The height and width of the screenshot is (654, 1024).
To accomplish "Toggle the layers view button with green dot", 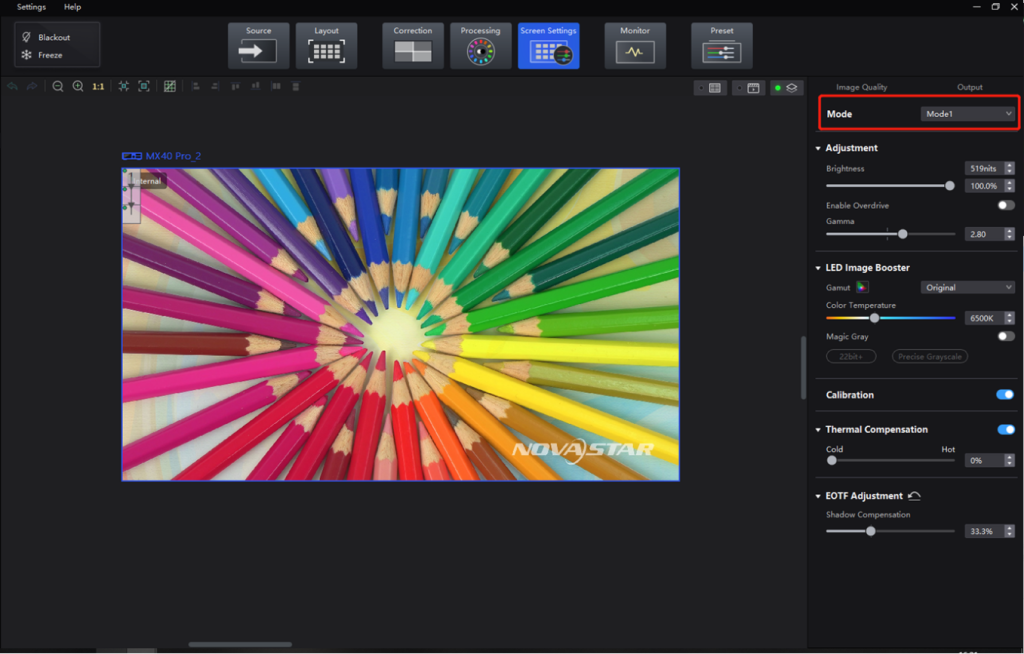I will pos(787,88).
